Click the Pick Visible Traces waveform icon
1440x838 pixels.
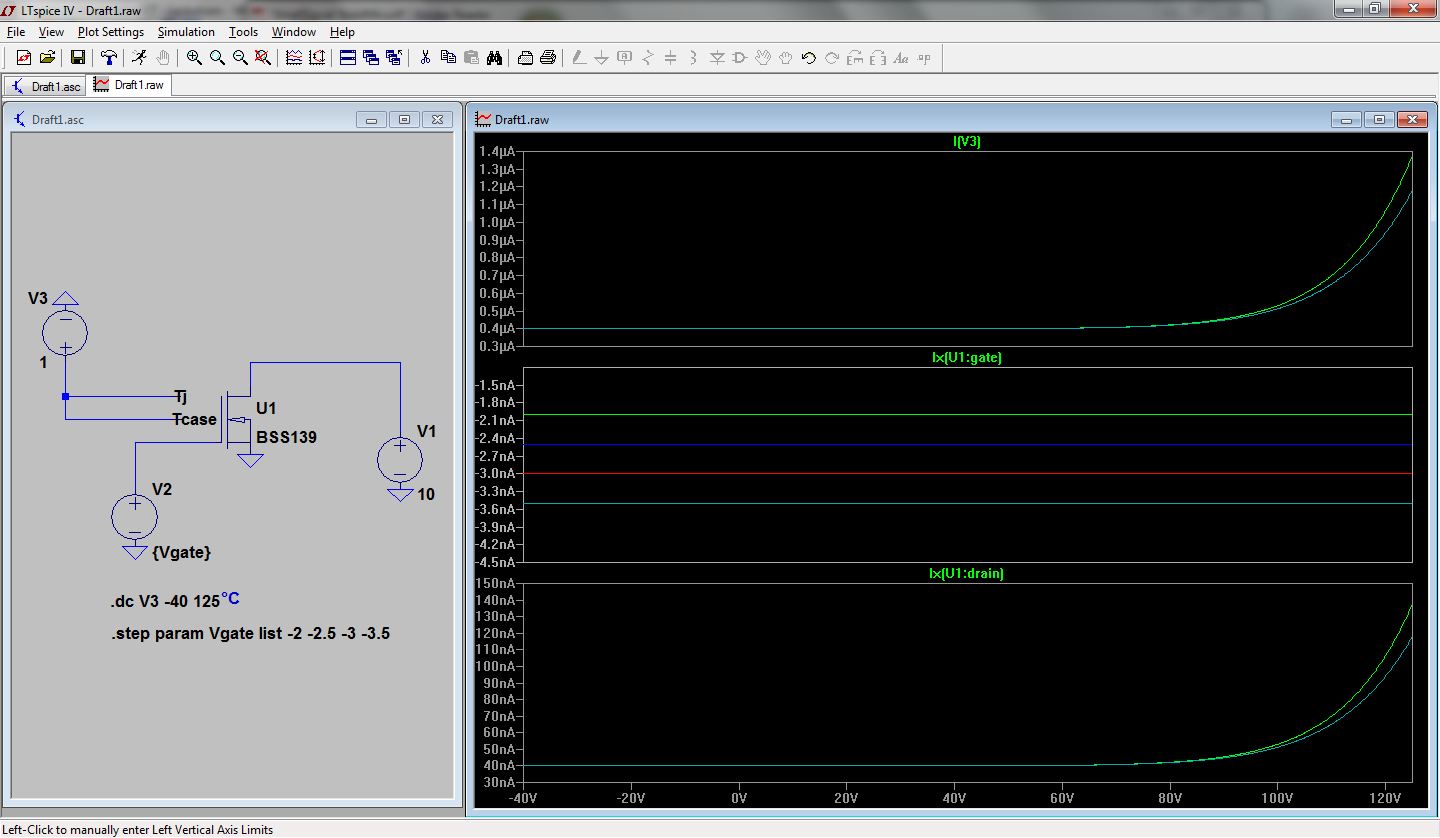pos(294,58)
